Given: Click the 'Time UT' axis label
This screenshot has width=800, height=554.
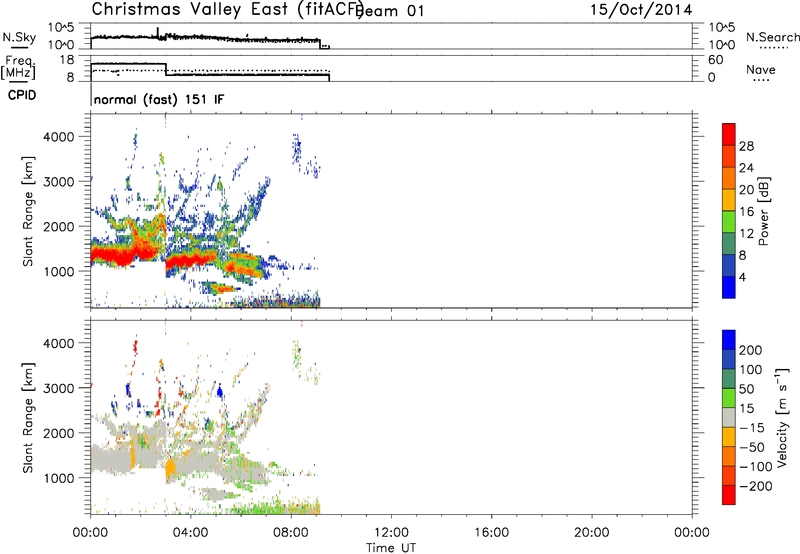Looking at the screenshot, I should tap(391, 547).
